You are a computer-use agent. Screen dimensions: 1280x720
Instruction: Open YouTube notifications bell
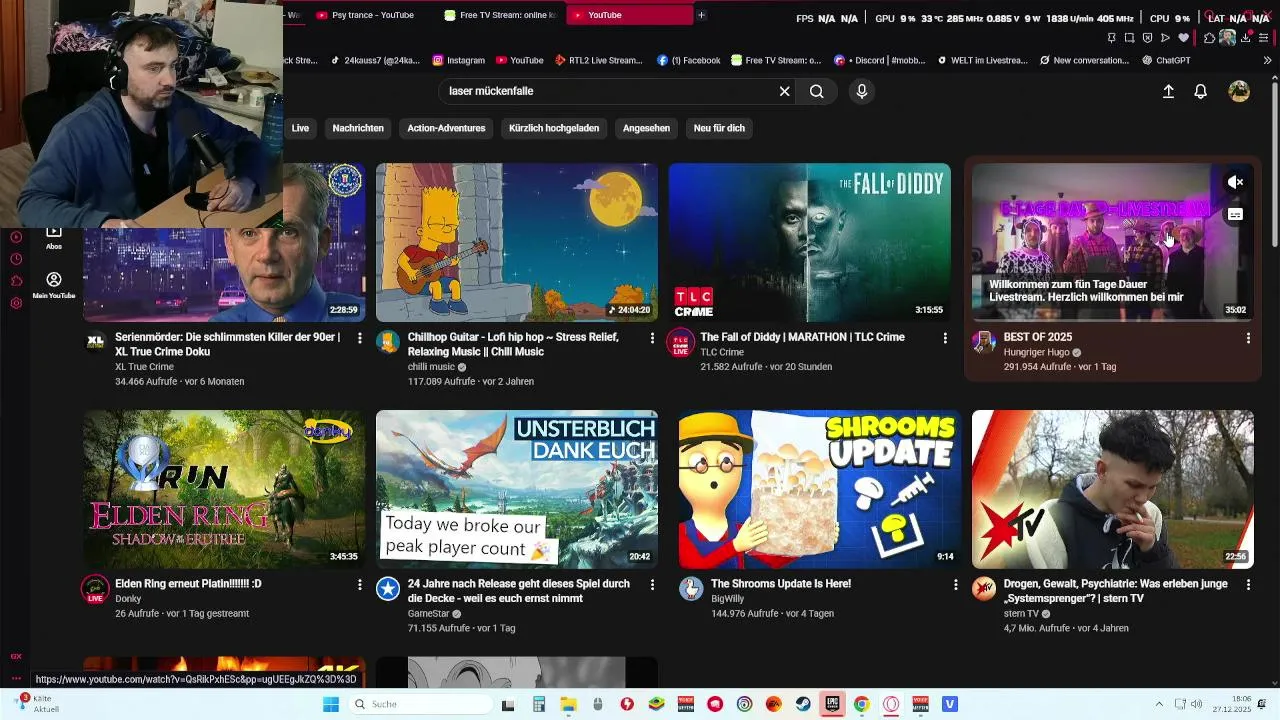pos(1201,91)
